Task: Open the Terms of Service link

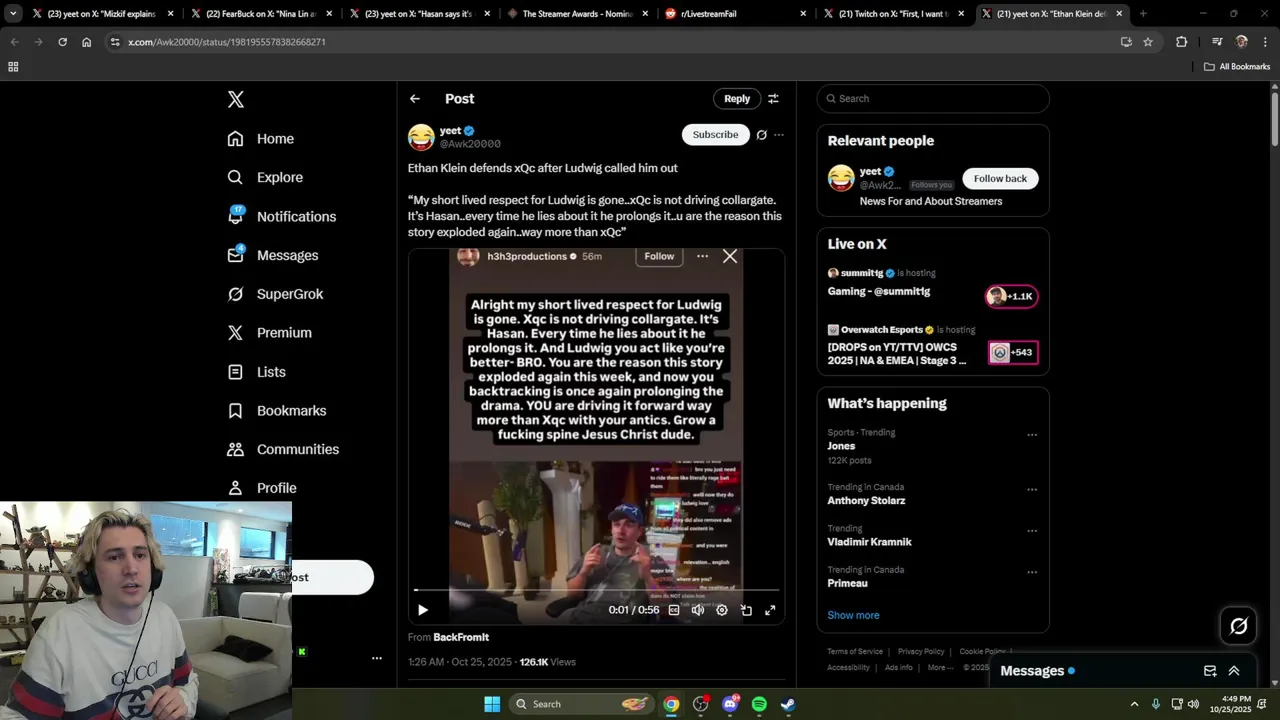Action: tap(855, 652)
